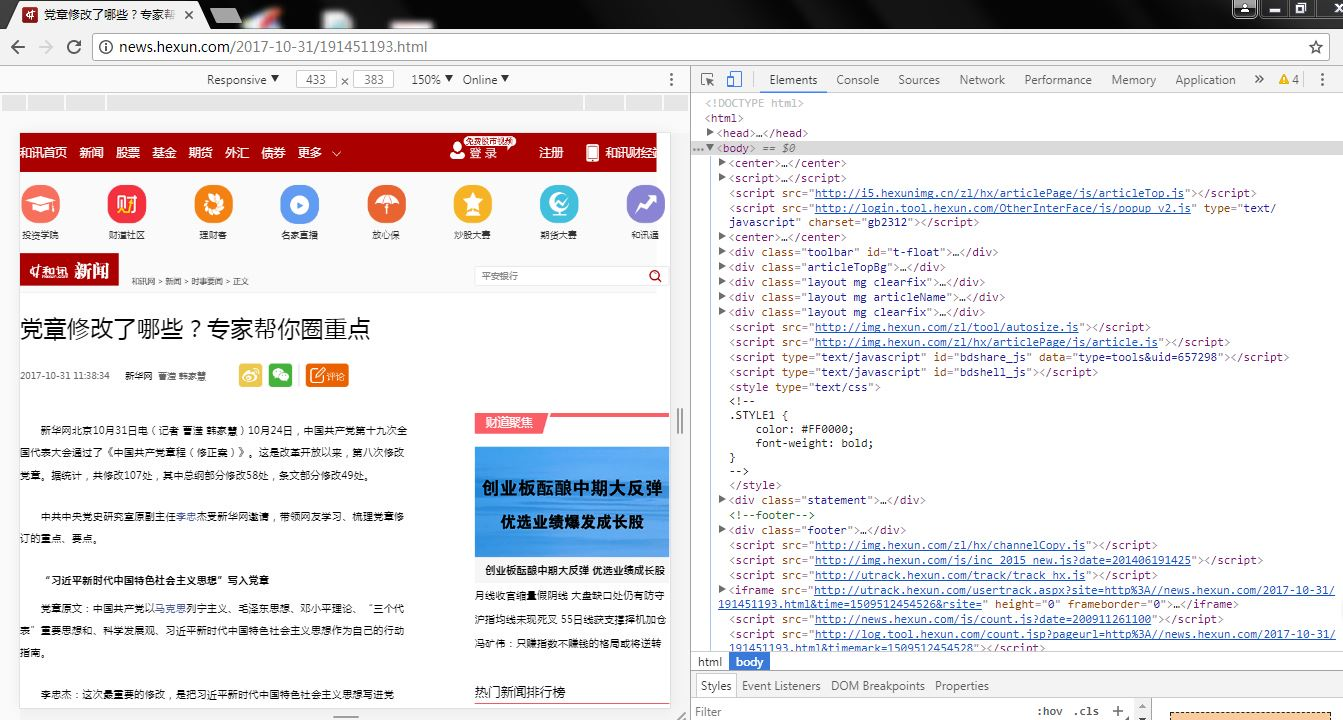
Task: Open the 期货大赛 icon
Action: click(x=559, y=204)
